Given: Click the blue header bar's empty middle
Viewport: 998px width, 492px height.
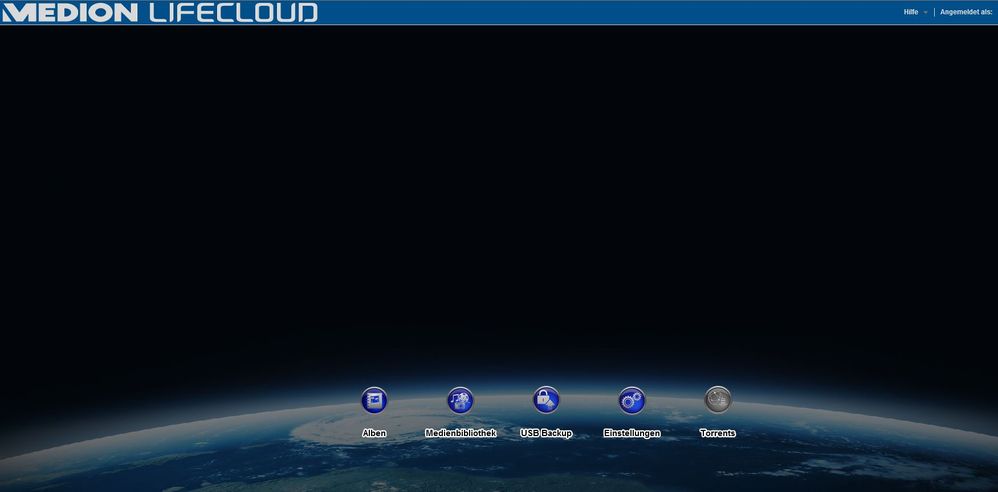Looking at the screenshot, I should (600, 12).
